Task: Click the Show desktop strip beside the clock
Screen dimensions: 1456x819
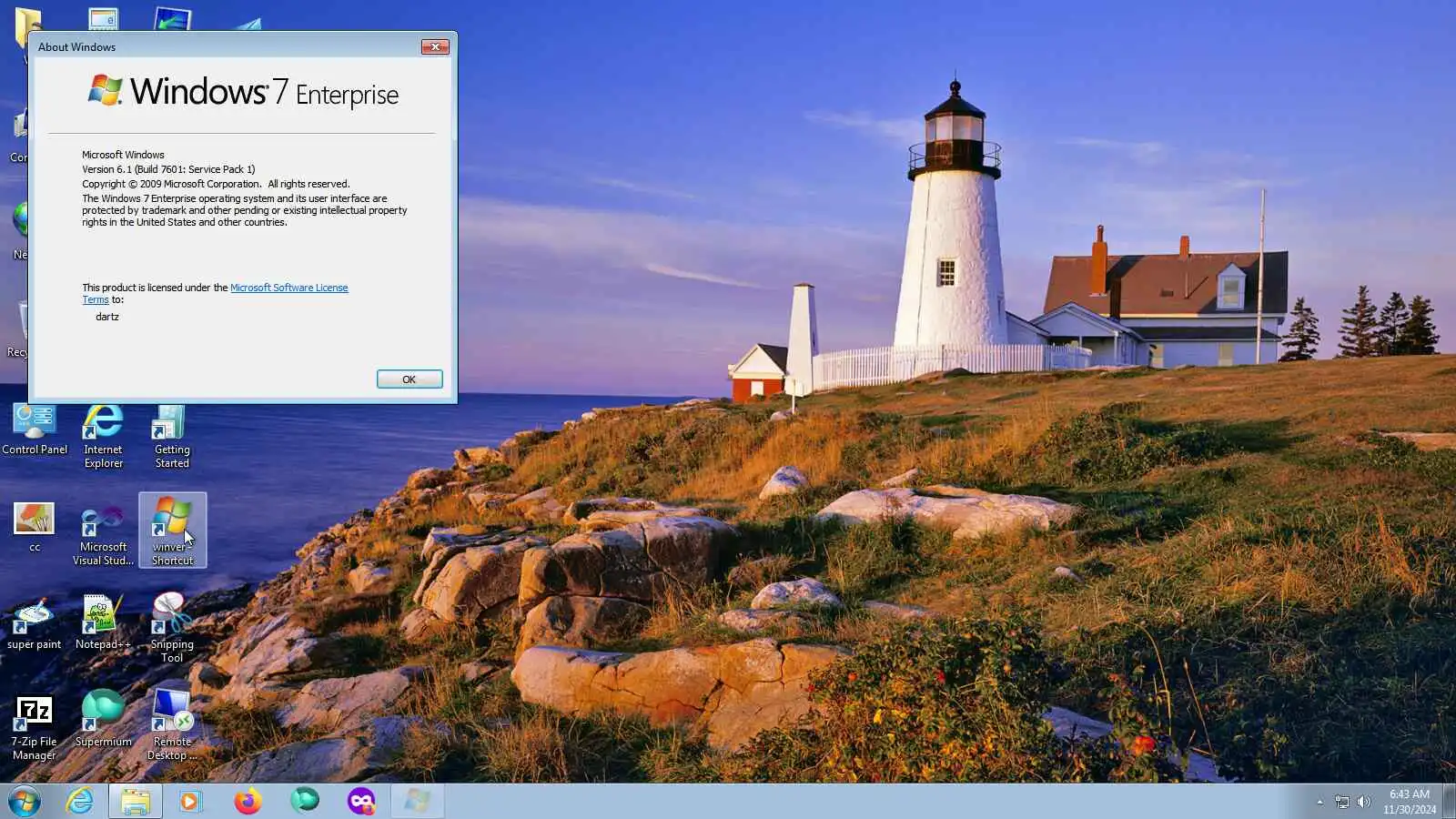Action: pyautogui.click(x=1450, y=802)
